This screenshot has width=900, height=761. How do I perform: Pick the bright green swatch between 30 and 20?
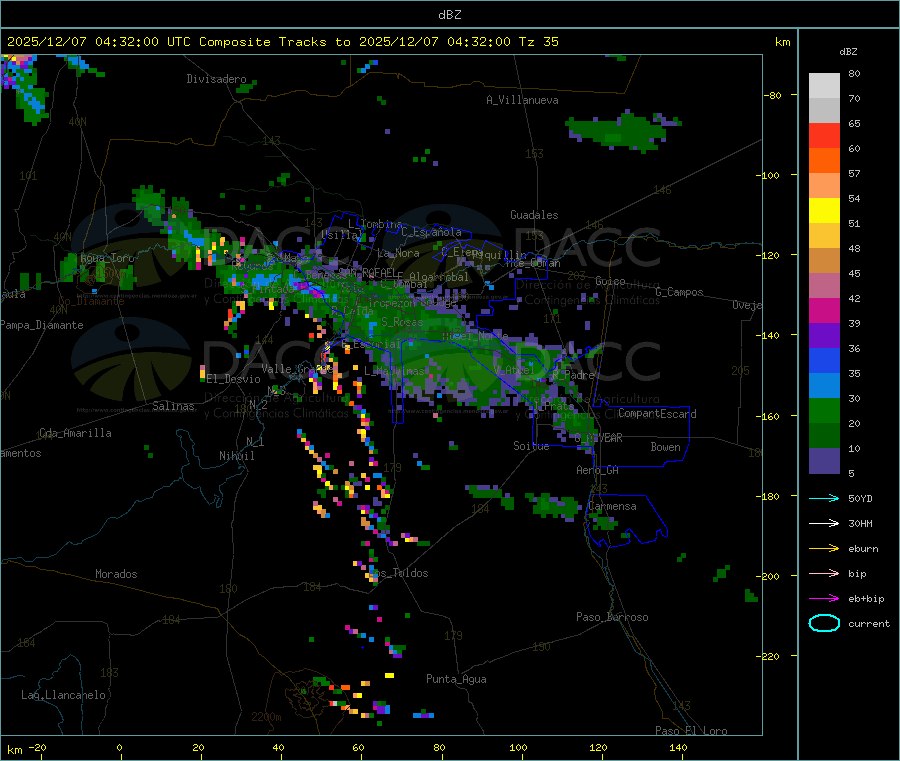[x=824, y=410]
